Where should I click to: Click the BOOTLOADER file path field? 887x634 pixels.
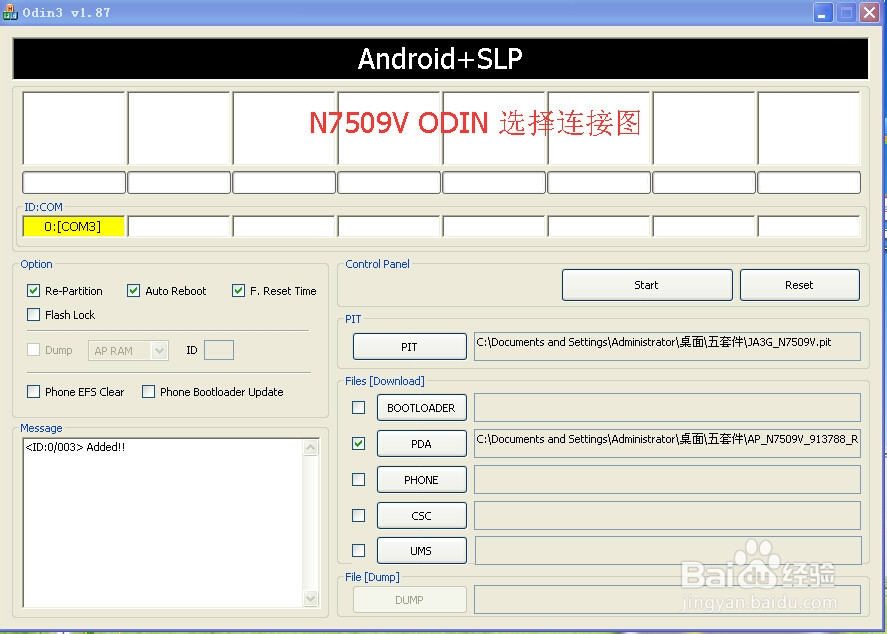668,407
